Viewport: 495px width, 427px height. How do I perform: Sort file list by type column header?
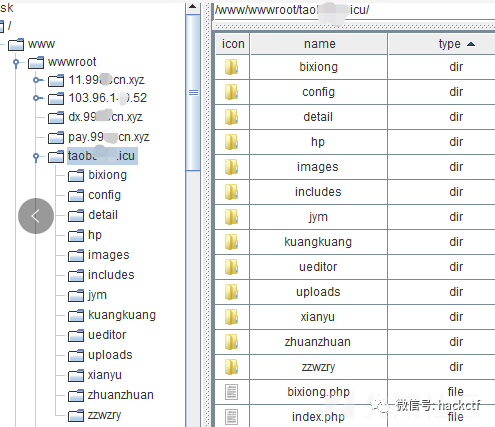(442, 44)
